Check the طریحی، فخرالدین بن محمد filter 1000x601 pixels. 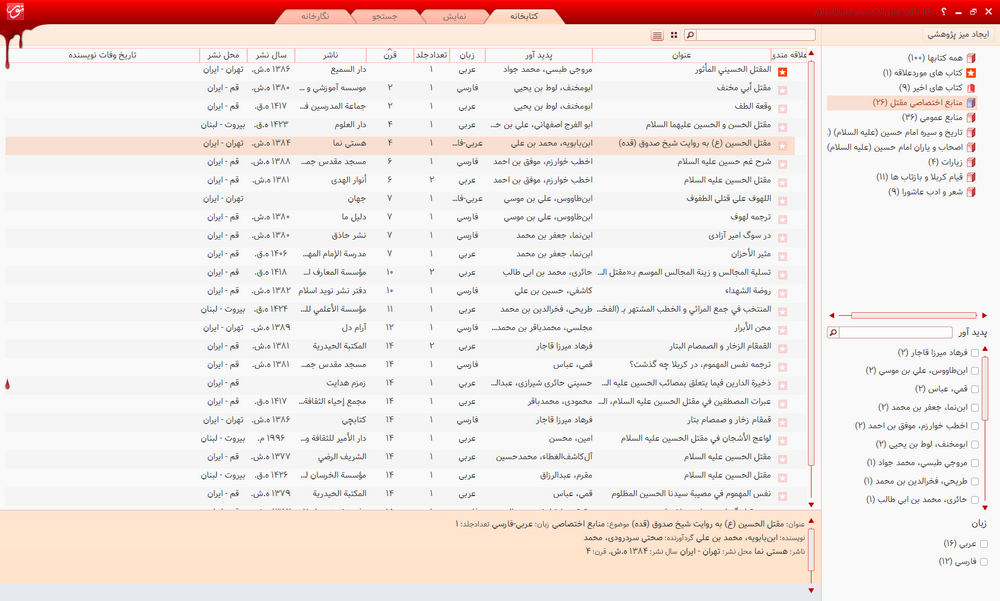(x=974, y=482)
